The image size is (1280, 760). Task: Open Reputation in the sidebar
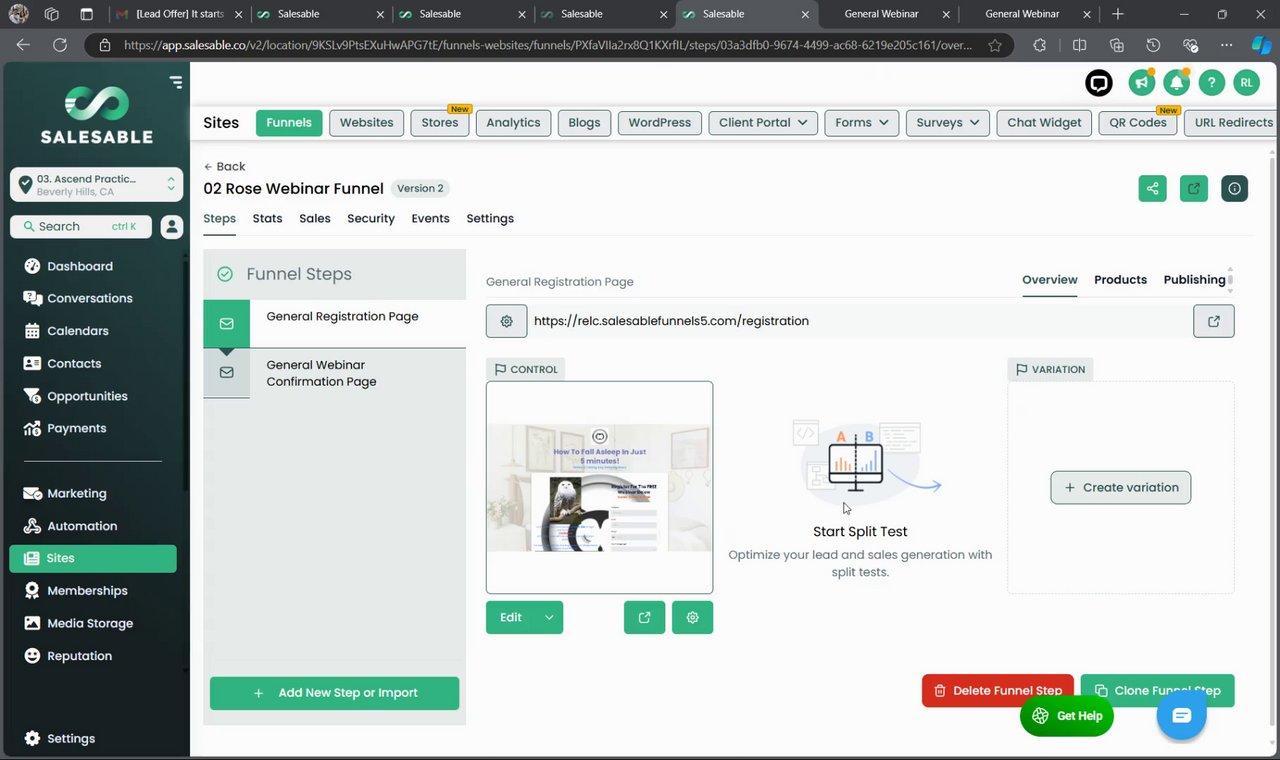coord(67,656)
